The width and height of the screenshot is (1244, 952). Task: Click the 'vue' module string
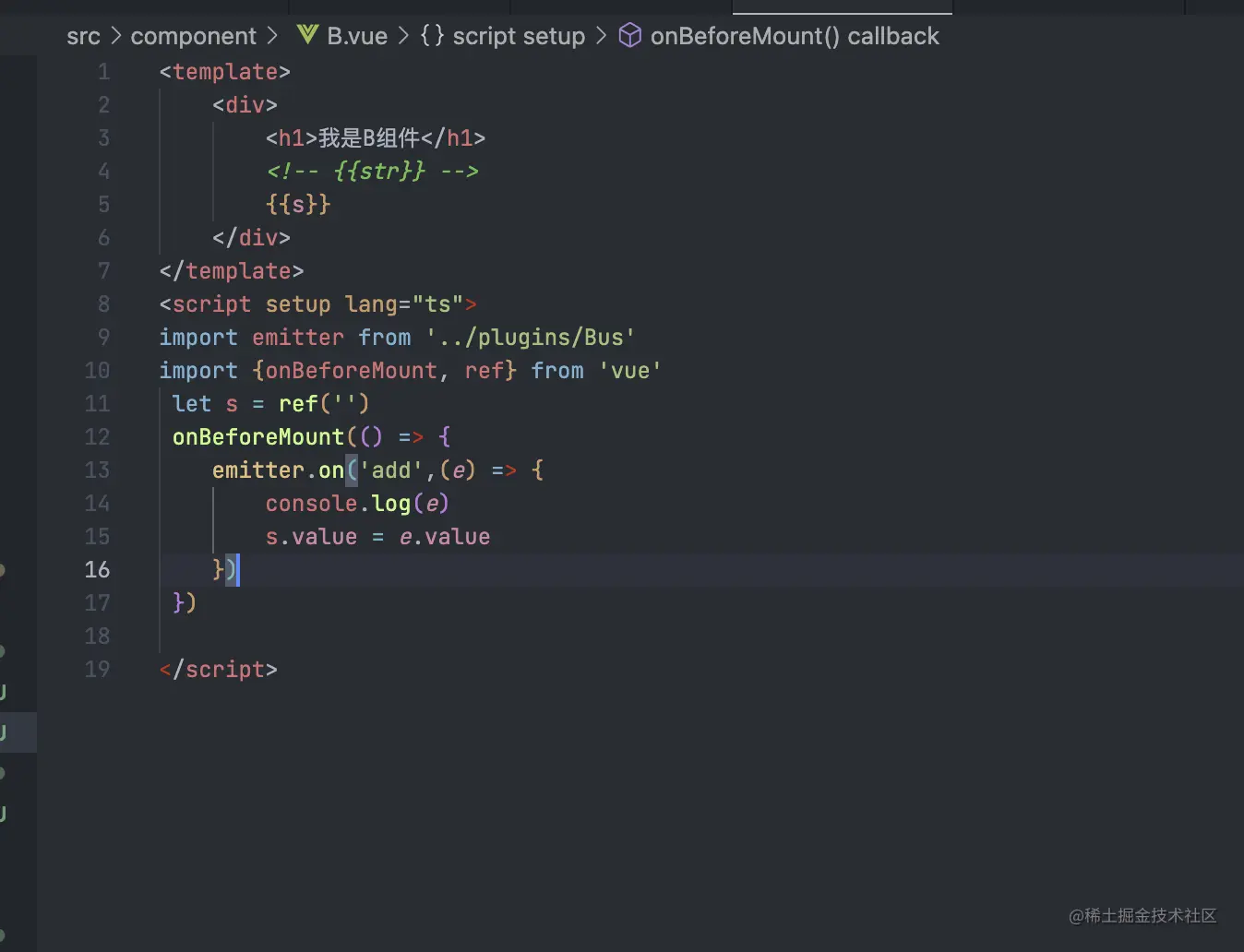[630, 371]
